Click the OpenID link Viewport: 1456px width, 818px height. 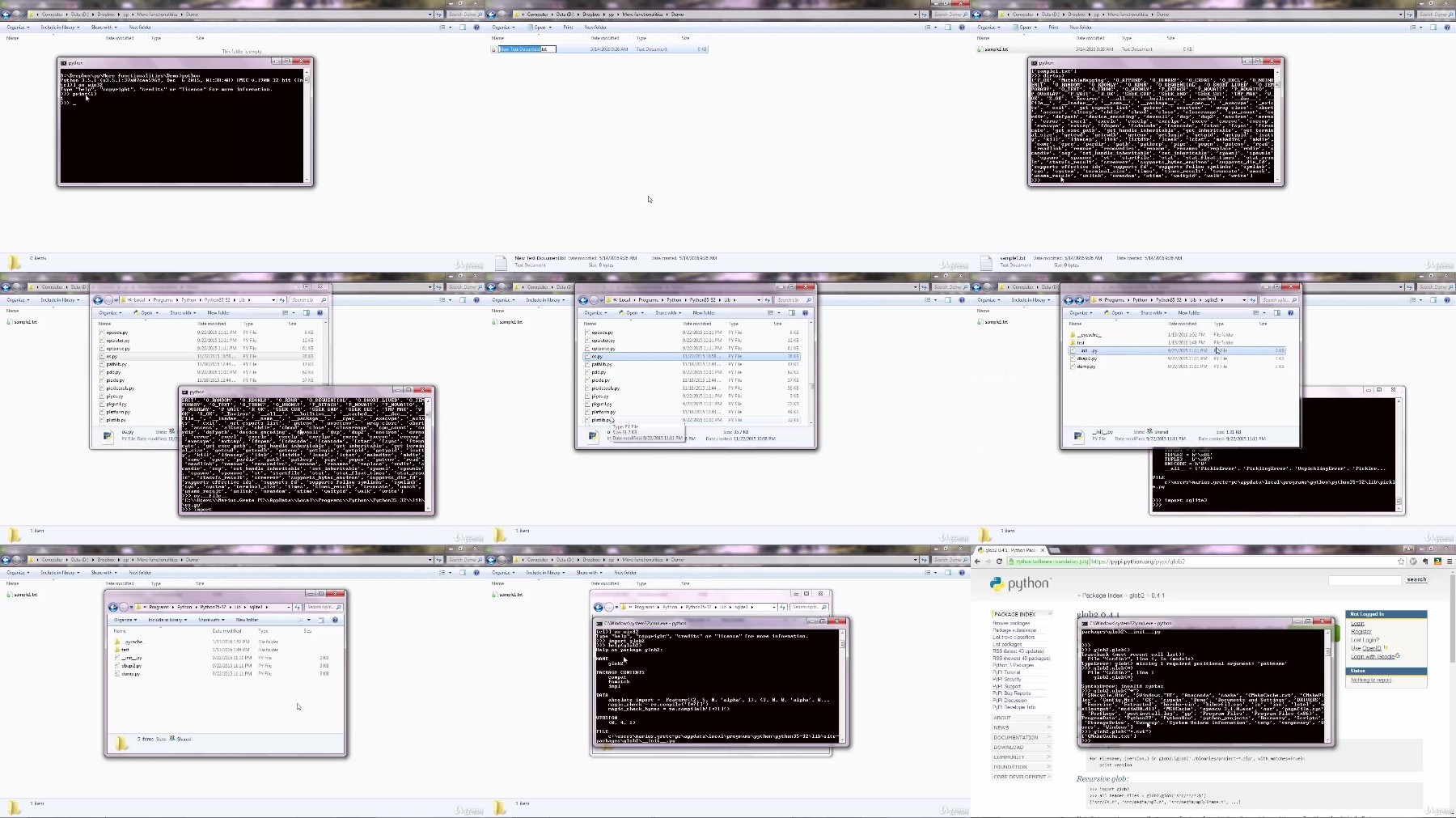pos(1372,647)
